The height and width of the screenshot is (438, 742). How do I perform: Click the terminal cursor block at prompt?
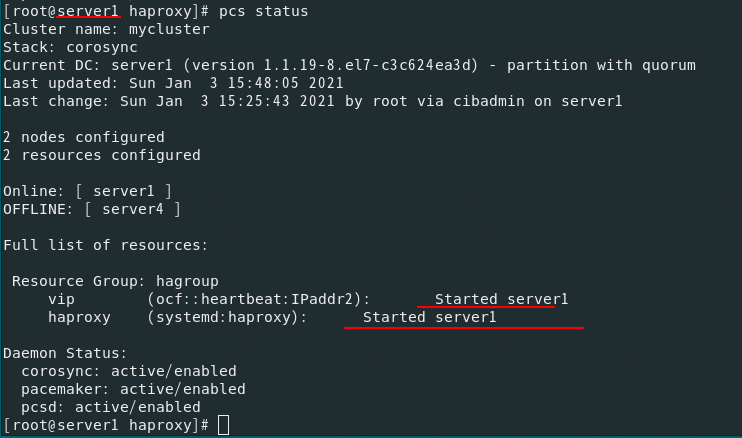[x=223, y=425]
